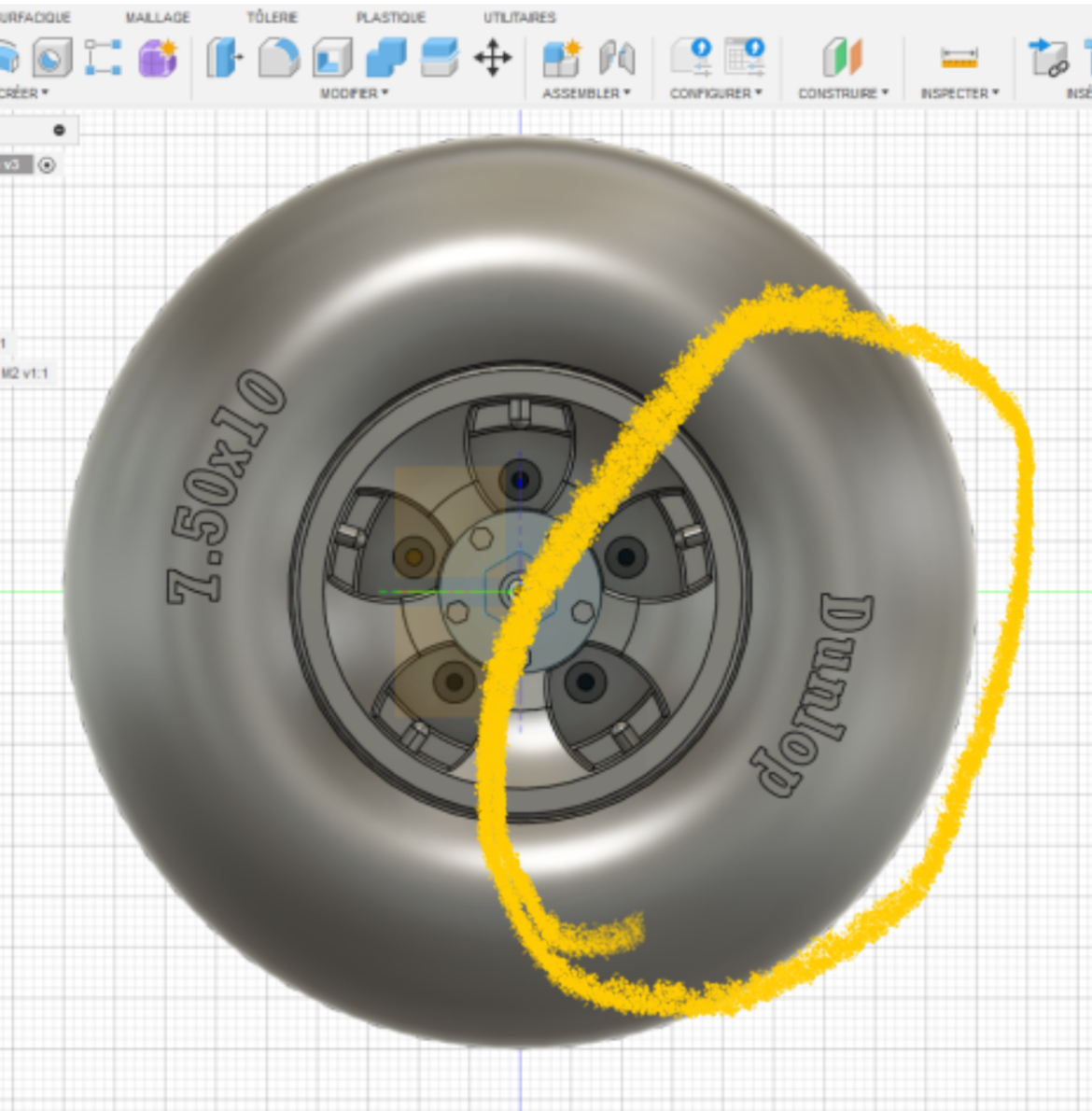1092x1111 pixels.
Task: Select the Fillet tool
Action: click(x=278, y=58)
